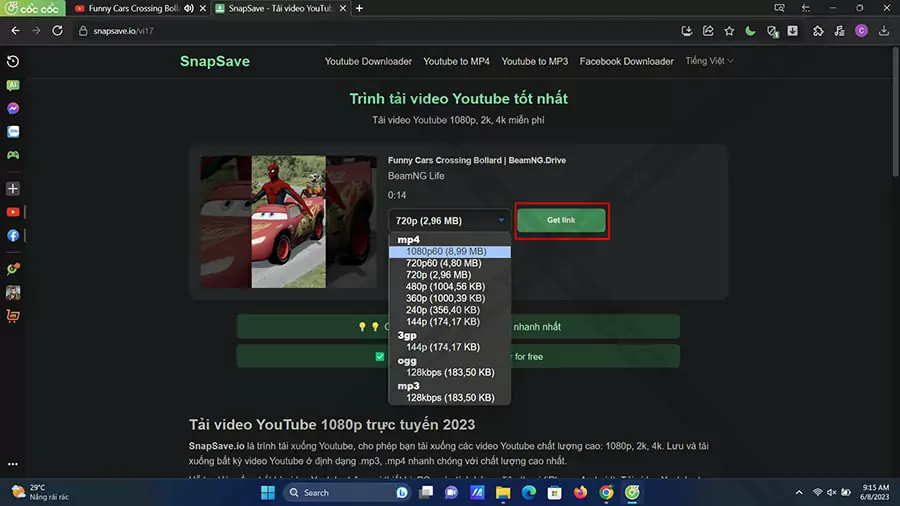Select 720p60 (4,80 MB) option

(449, 263)
